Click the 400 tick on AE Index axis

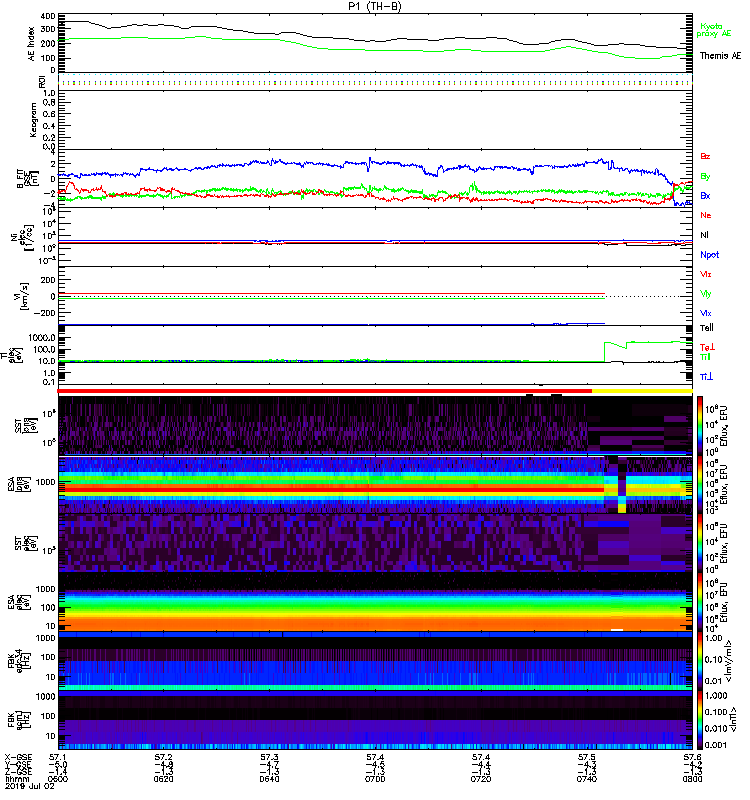(49, 16)
